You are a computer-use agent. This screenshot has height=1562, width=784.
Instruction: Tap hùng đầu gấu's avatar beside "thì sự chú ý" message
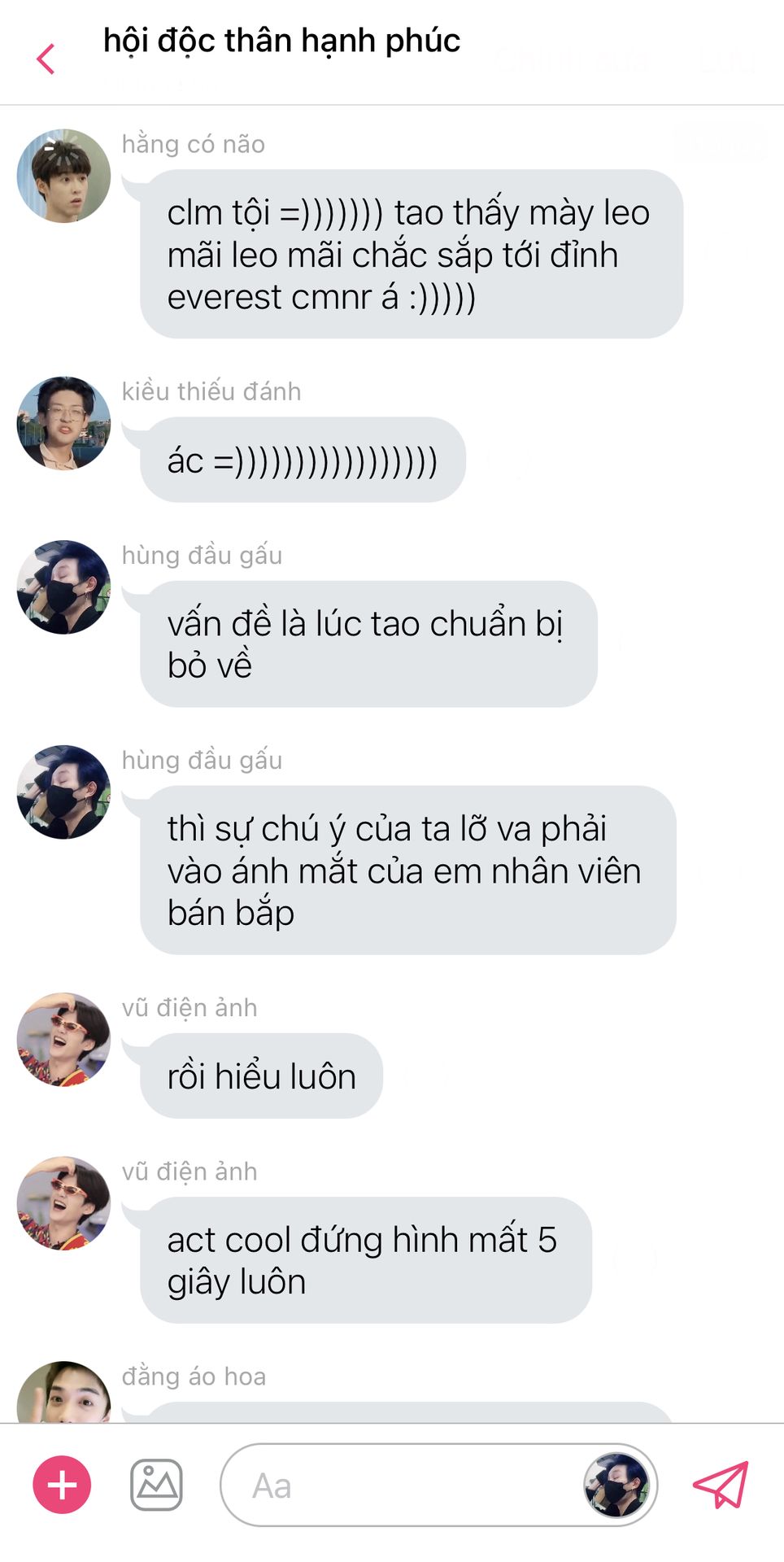tap(63, 792)
